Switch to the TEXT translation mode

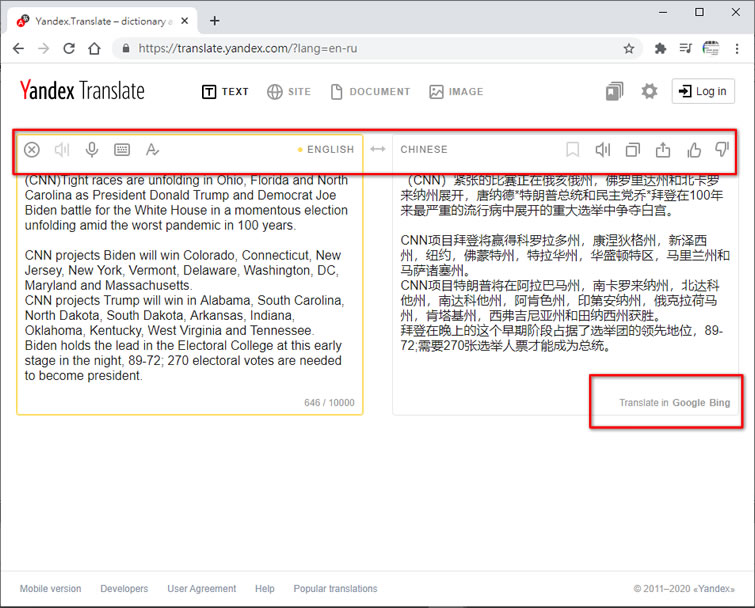point(225,91)
